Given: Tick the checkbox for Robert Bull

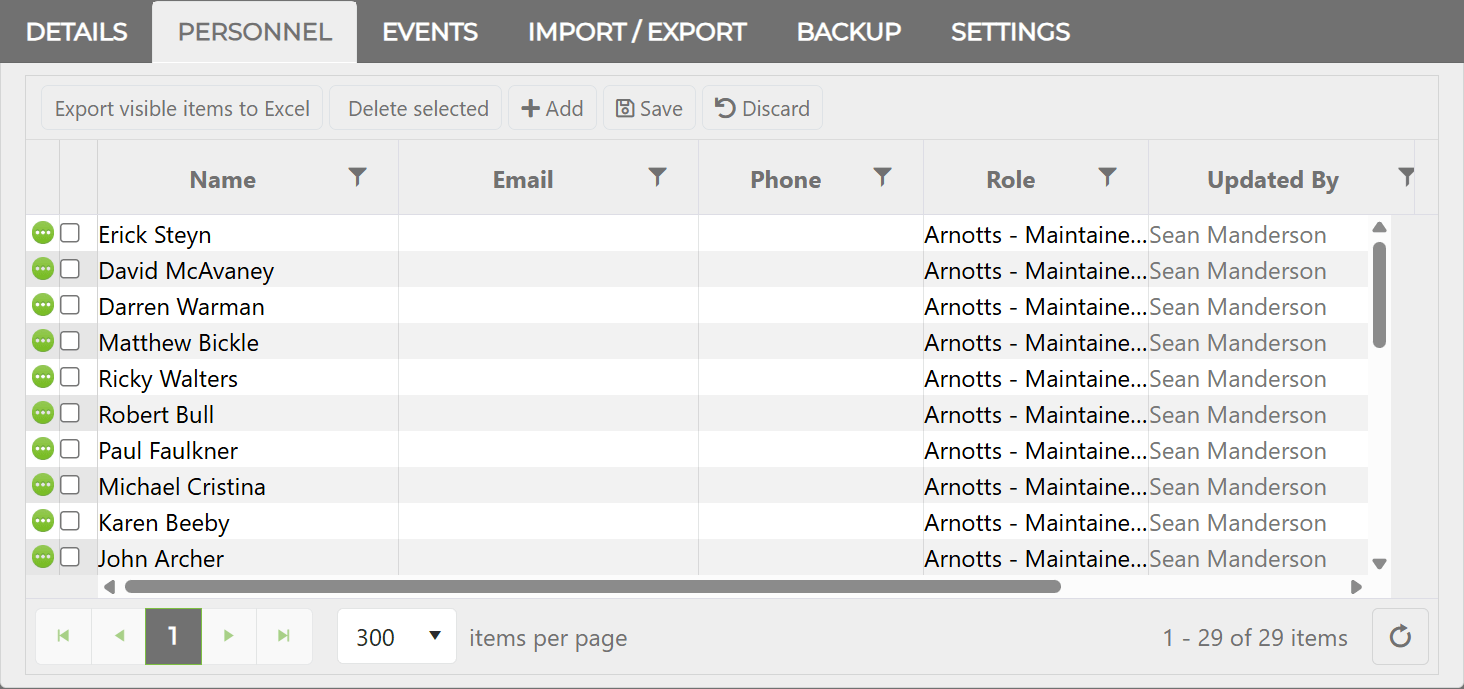Looking at the screenshot, I should (70, 413).
